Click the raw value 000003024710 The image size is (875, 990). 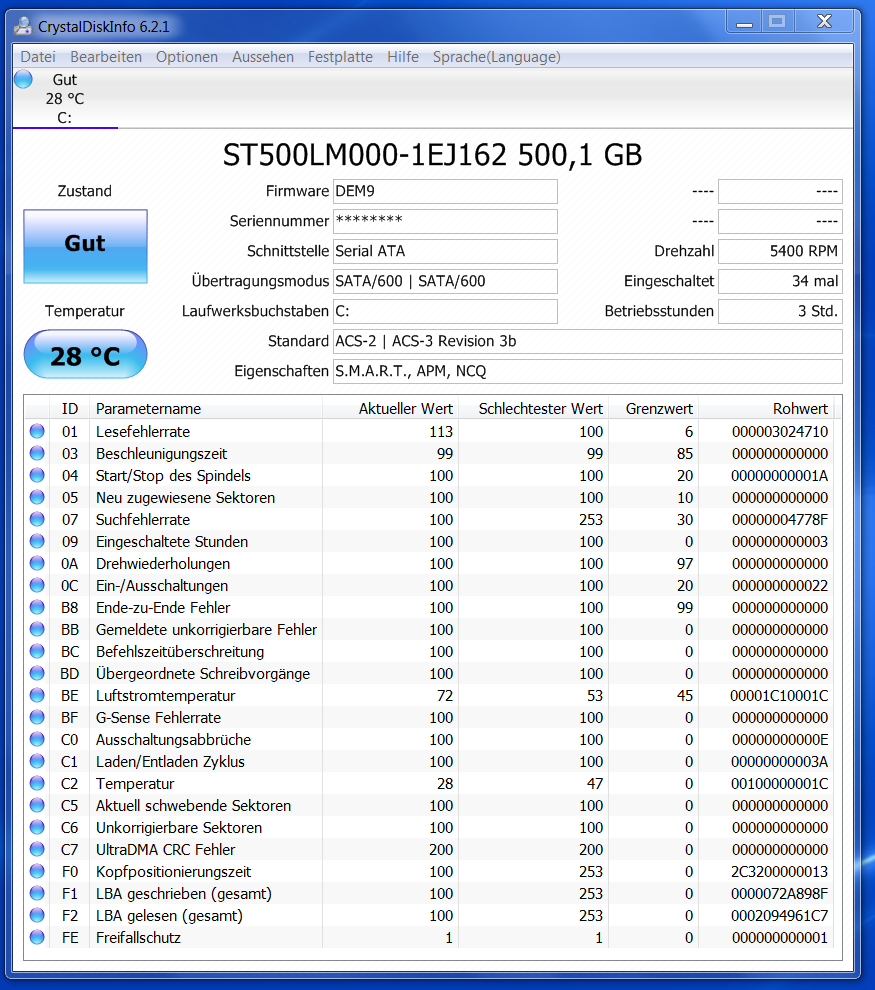click(x=780, y=432)
